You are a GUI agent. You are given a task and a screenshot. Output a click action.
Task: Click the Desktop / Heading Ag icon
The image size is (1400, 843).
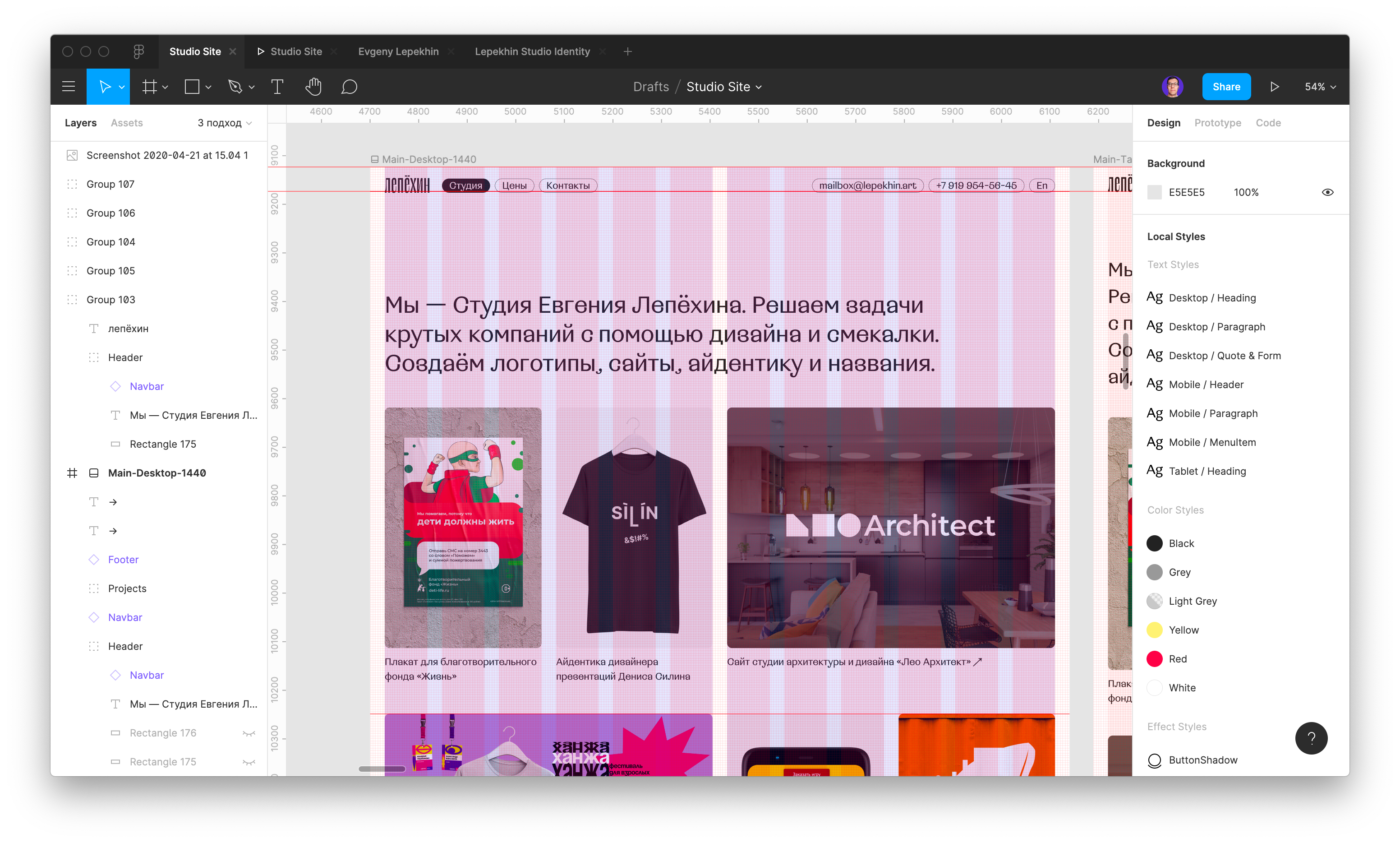coord(1154,297)
